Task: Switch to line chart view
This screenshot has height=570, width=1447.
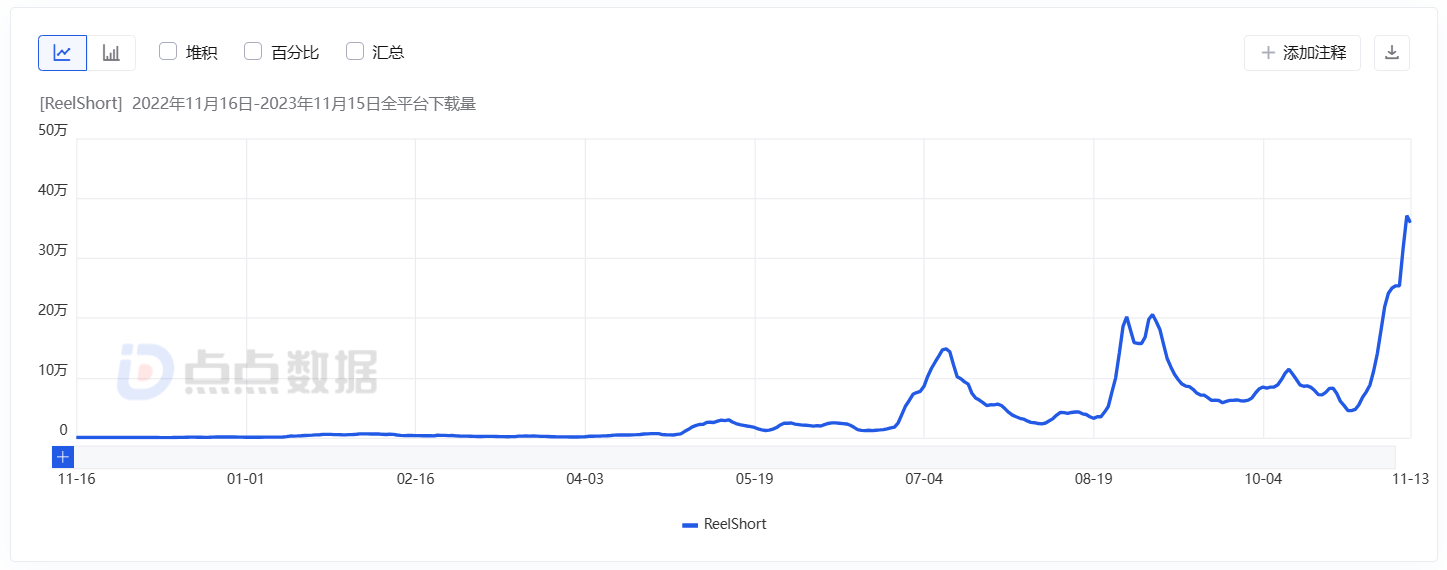Action: coord(62,53)
